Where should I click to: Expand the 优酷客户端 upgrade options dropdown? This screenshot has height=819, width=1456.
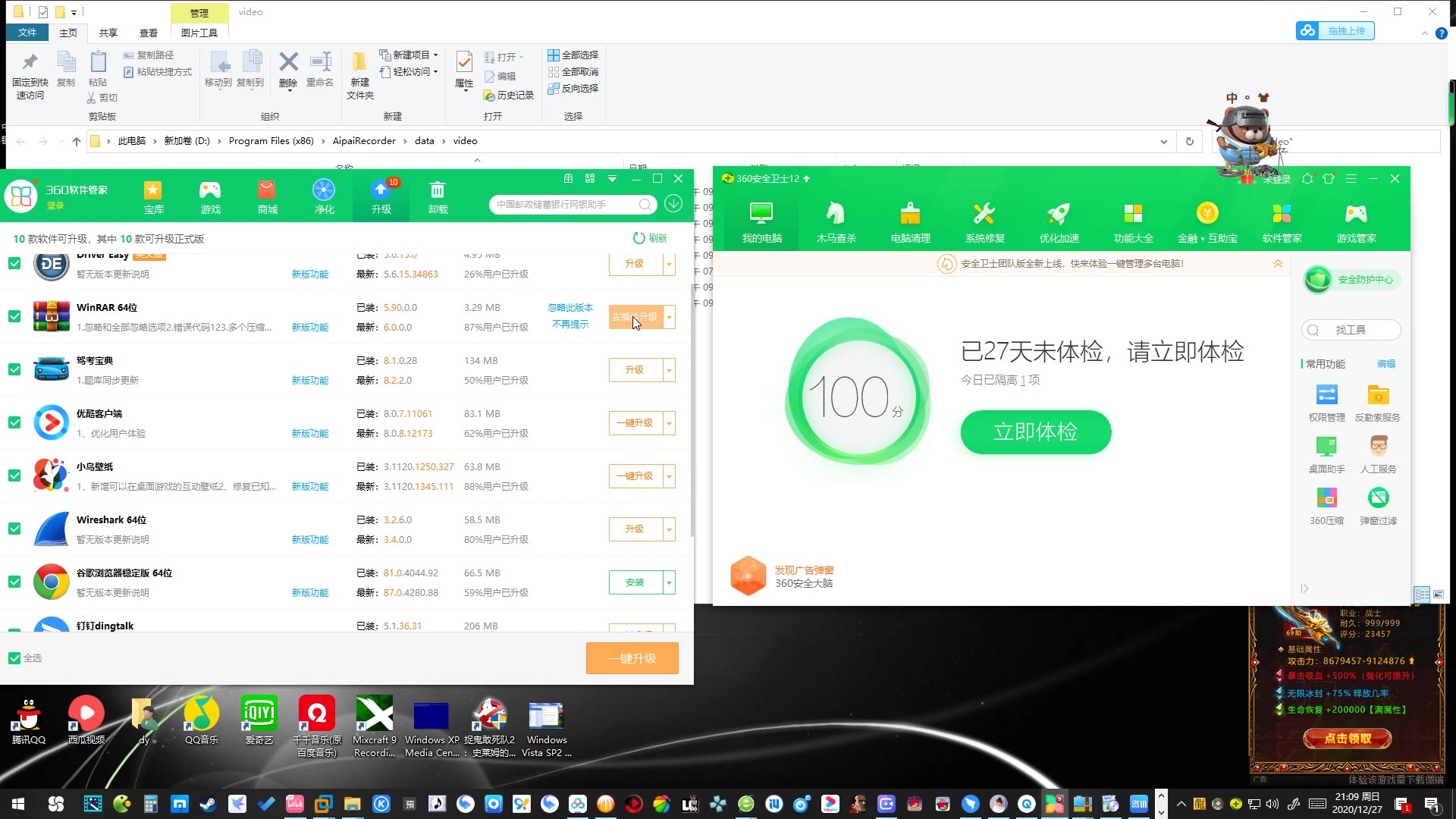669,423
